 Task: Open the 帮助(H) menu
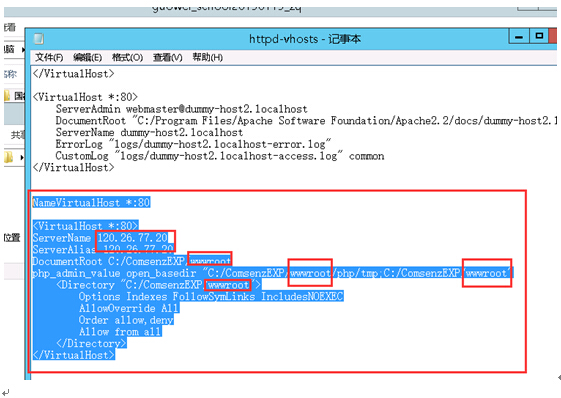click(208, 57)
